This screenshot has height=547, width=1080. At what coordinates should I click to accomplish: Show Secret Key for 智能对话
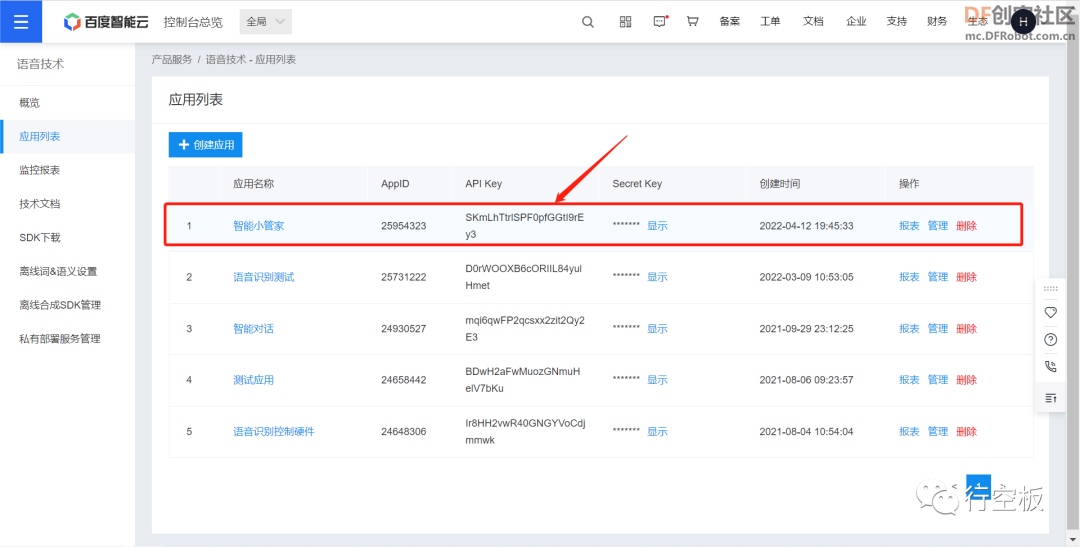click(657, 329)
